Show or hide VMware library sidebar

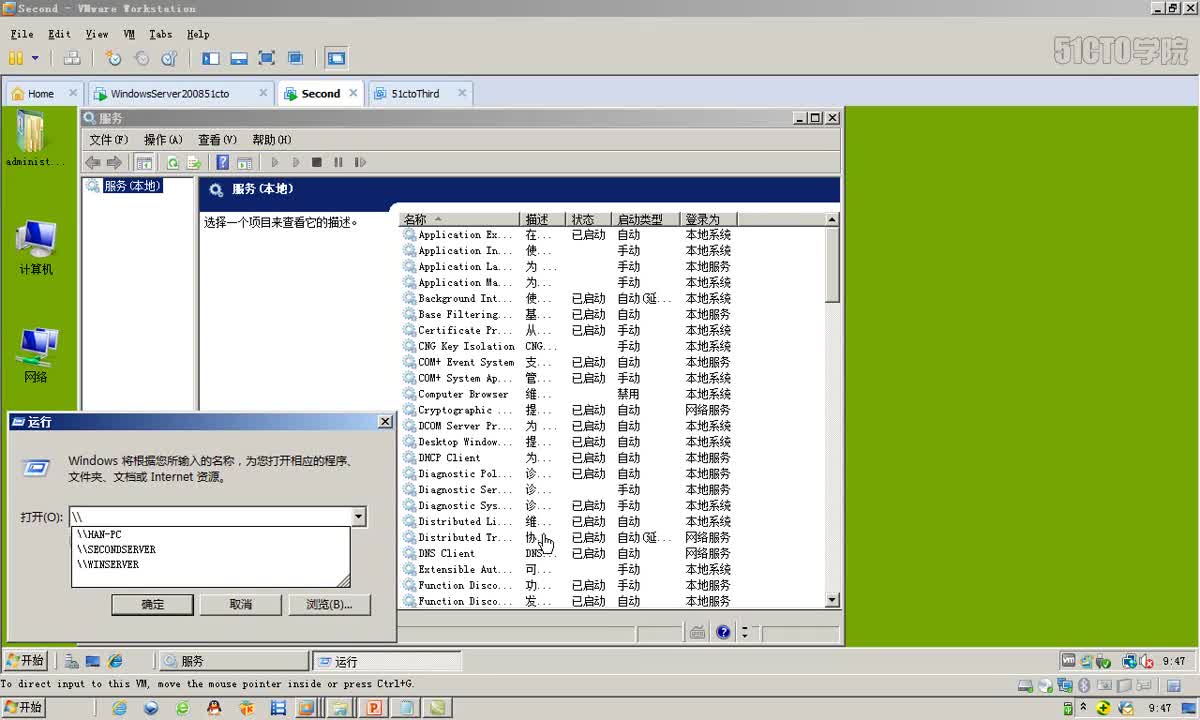[x=211, y=59]
